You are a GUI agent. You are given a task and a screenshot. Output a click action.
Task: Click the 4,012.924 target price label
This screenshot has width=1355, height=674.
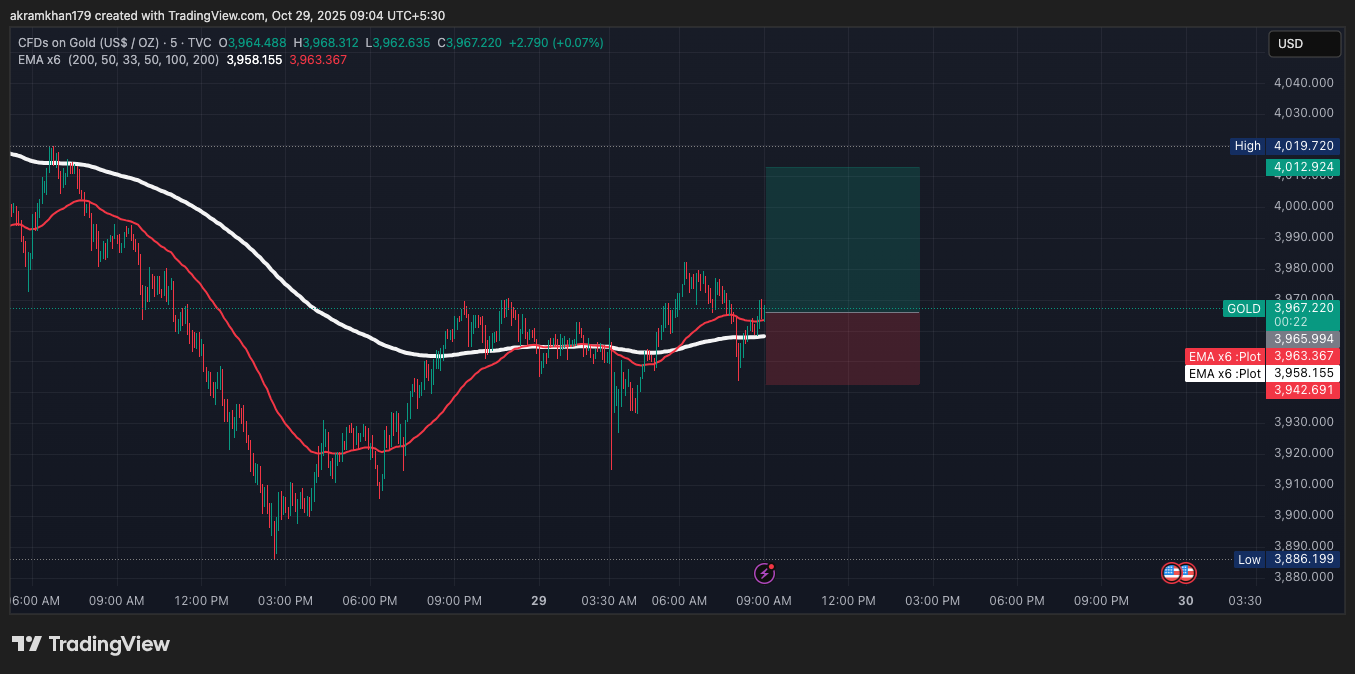coord(1302,167)
